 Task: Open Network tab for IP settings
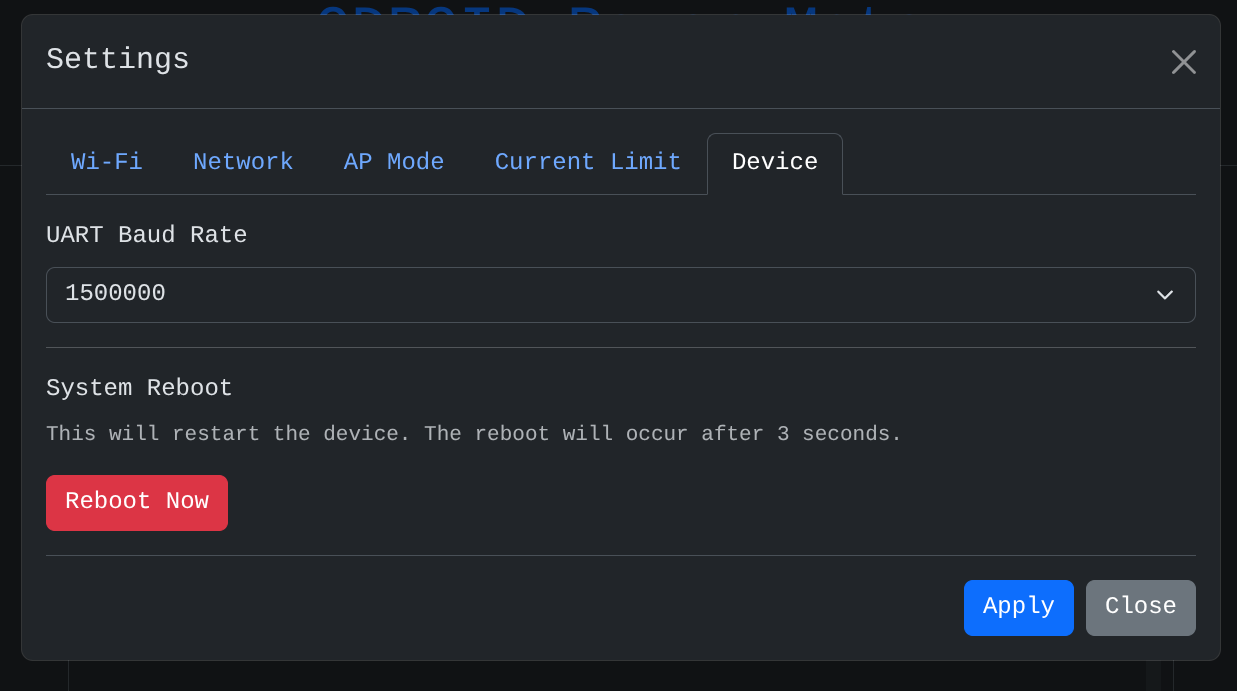point(243,162)
